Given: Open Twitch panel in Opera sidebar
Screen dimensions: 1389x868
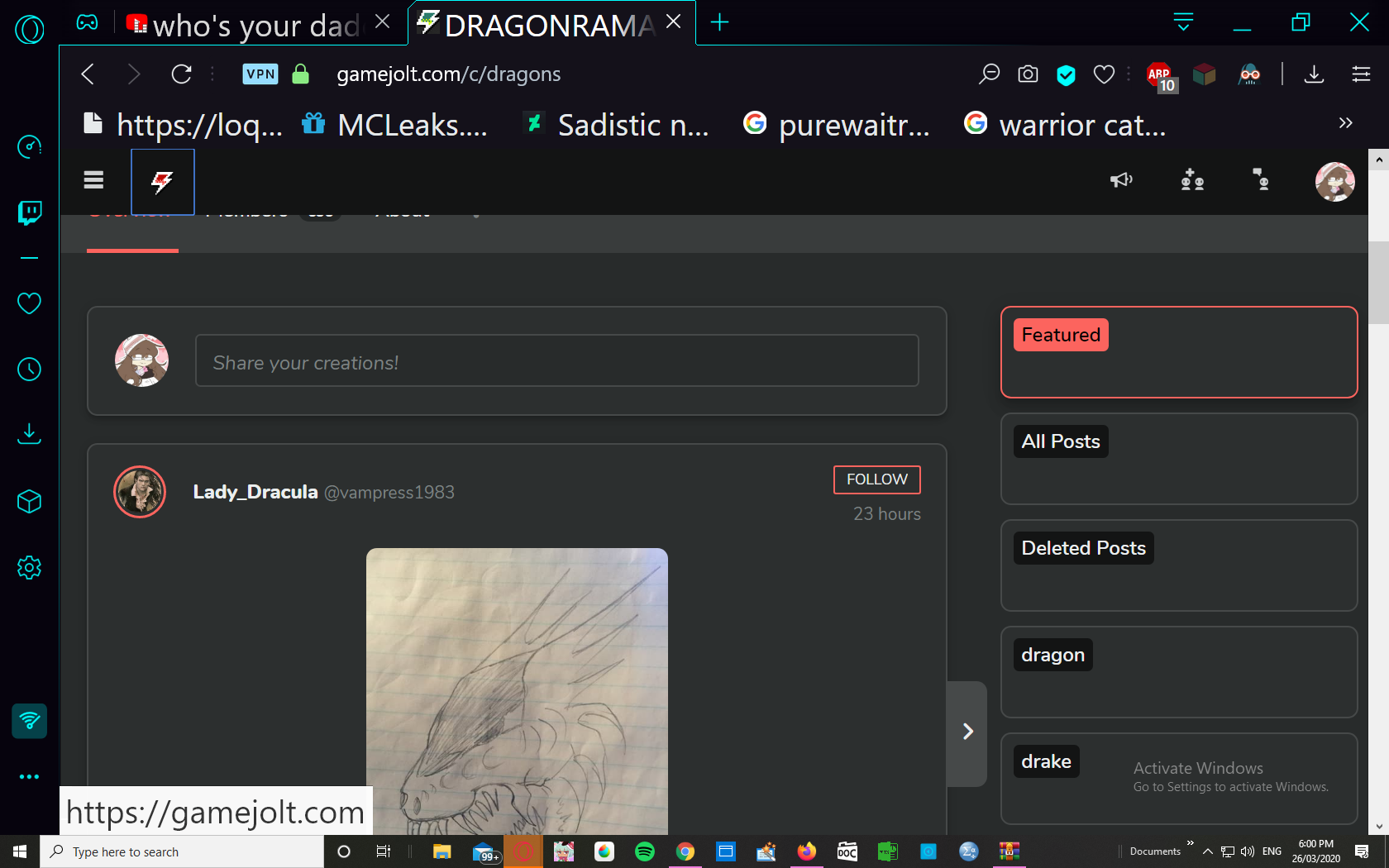Looking at the screenshot, I should [30, 212].
